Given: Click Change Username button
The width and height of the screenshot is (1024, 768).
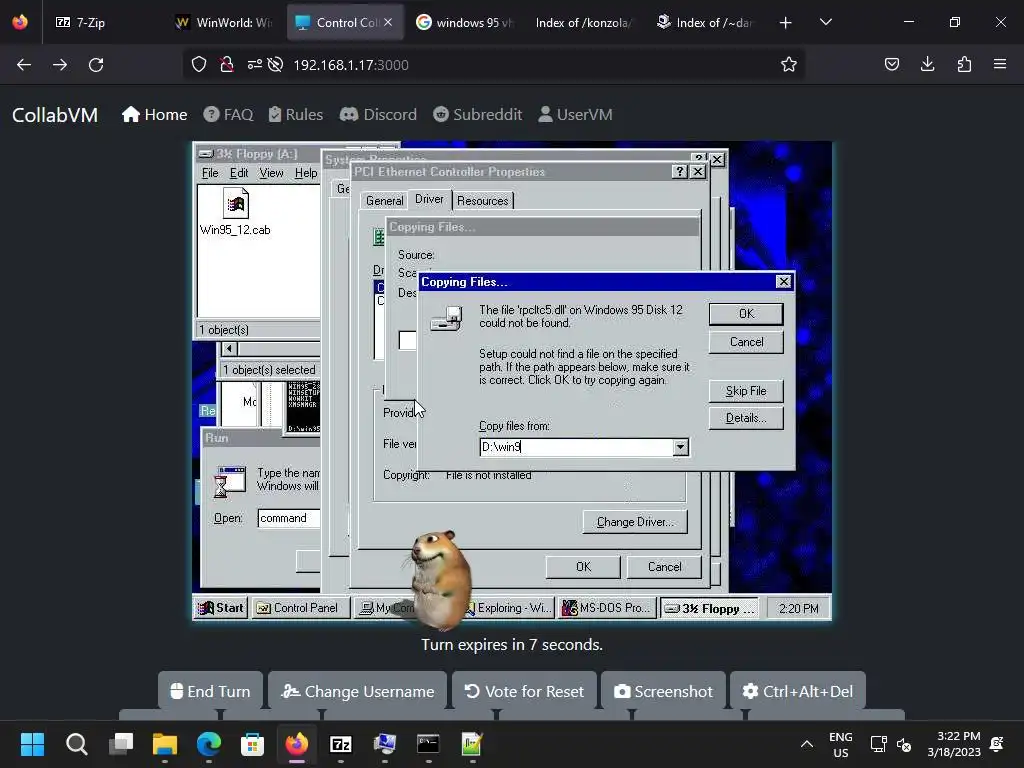Looking at the screenshot, I should pos(357,691).
